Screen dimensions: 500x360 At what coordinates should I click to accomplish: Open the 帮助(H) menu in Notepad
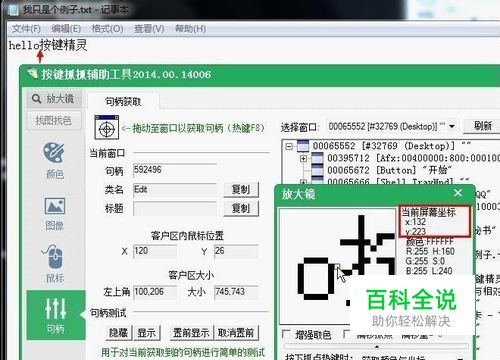pos(190,29)
